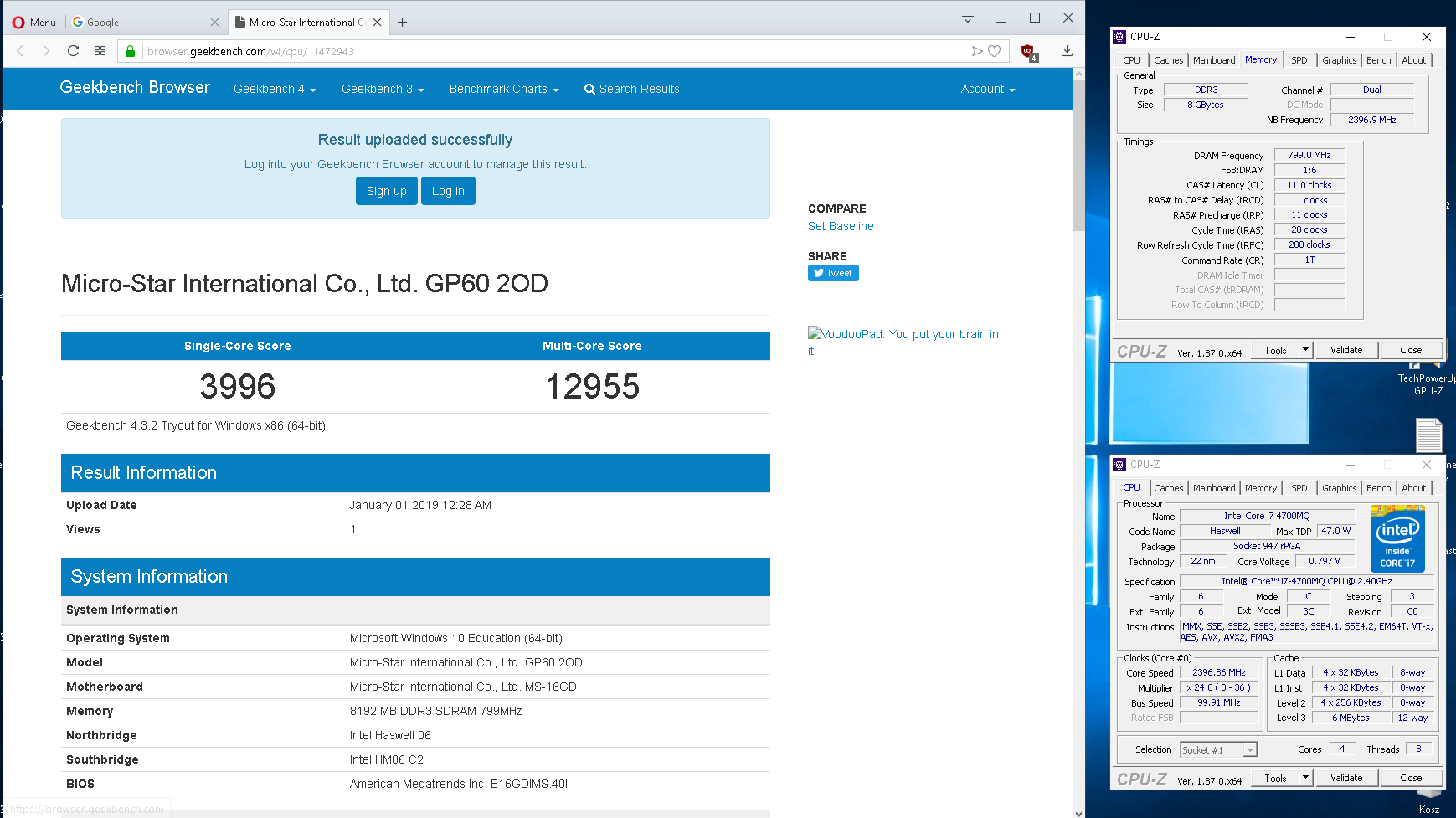Open the tab menu icon in the title bar
The image size is (1456, 818).
pos(967,18)
